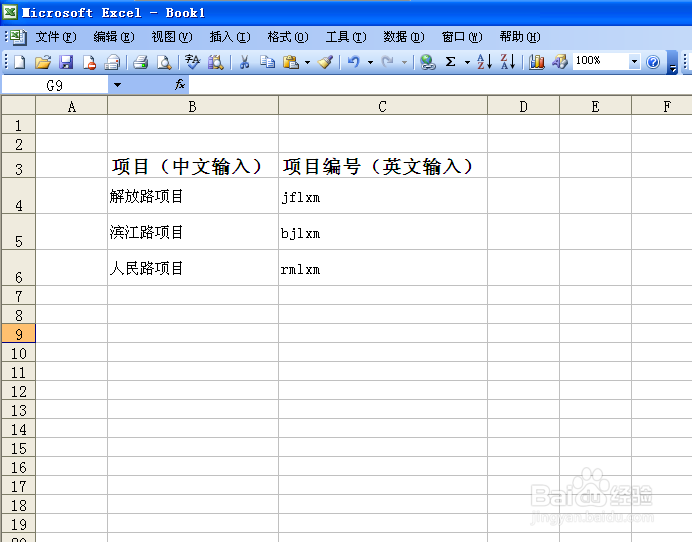Screen dimensions: 692x542
Task: Open the 工具(T) menu
Action: pyautogui.click(x=346, y=37)
